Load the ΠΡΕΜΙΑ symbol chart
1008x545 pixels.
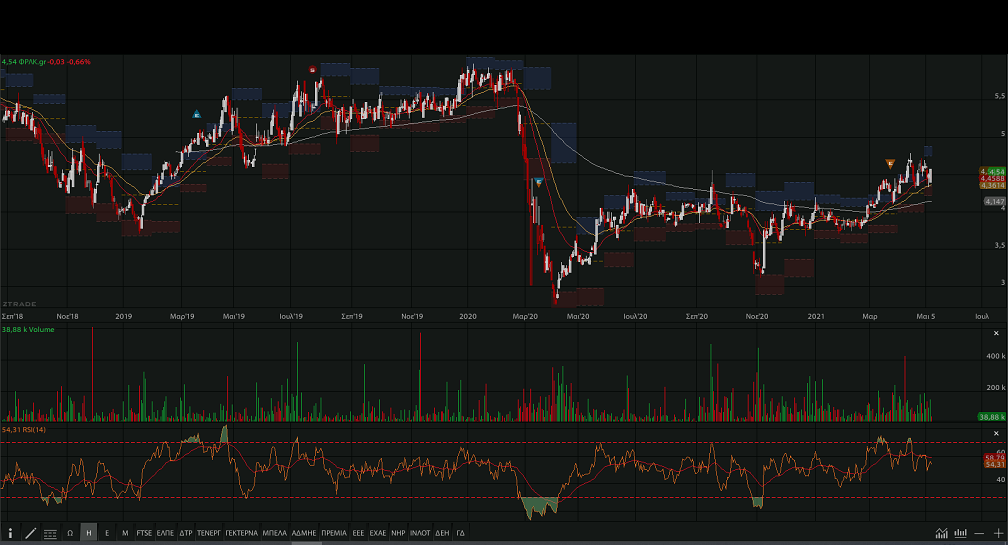click(x=334, y=534)
